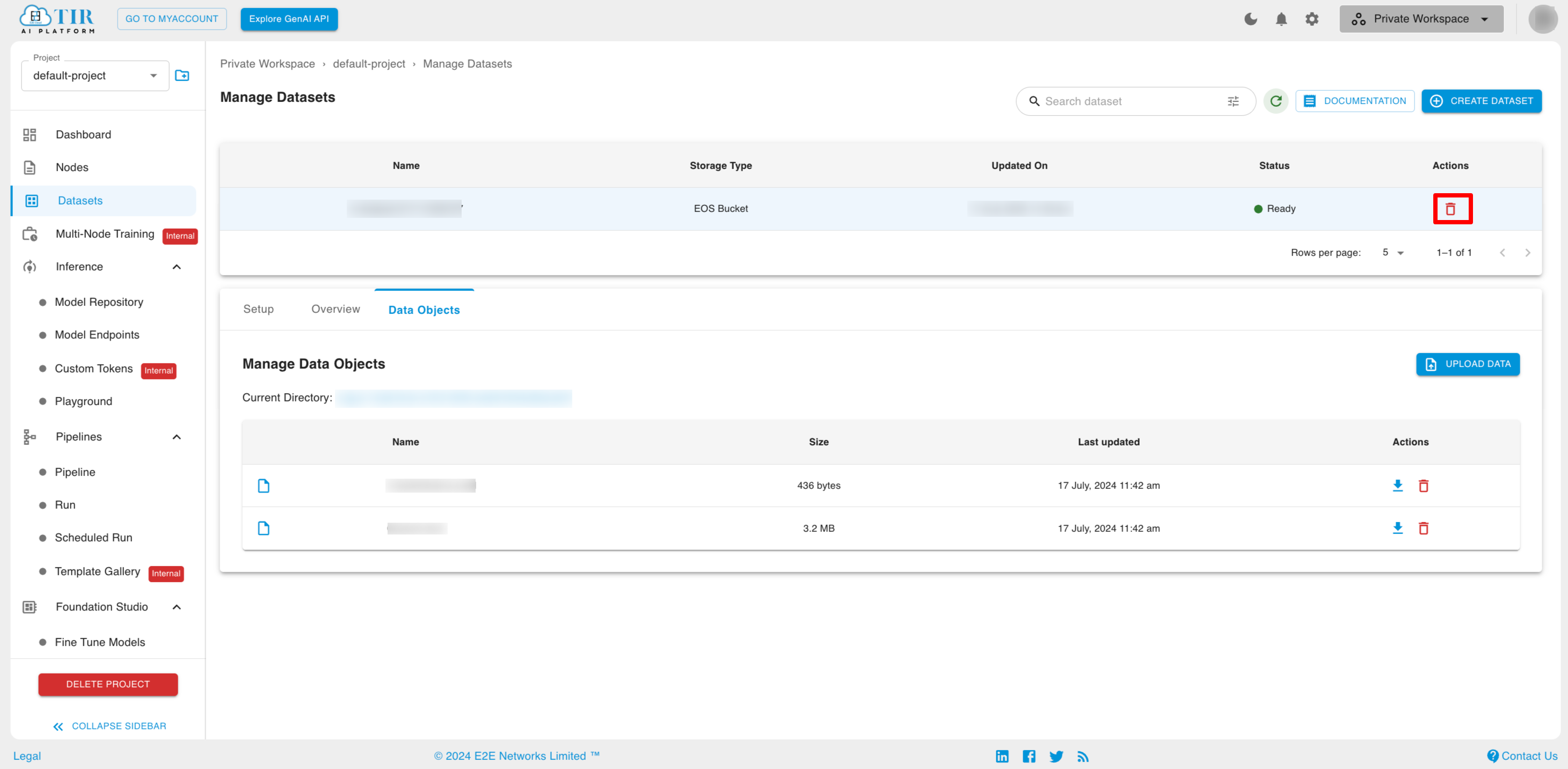The height and width of the screenshot is (769, 1568).
Task: Select the EOS Bucket dataset row
Action: point(880,209)
